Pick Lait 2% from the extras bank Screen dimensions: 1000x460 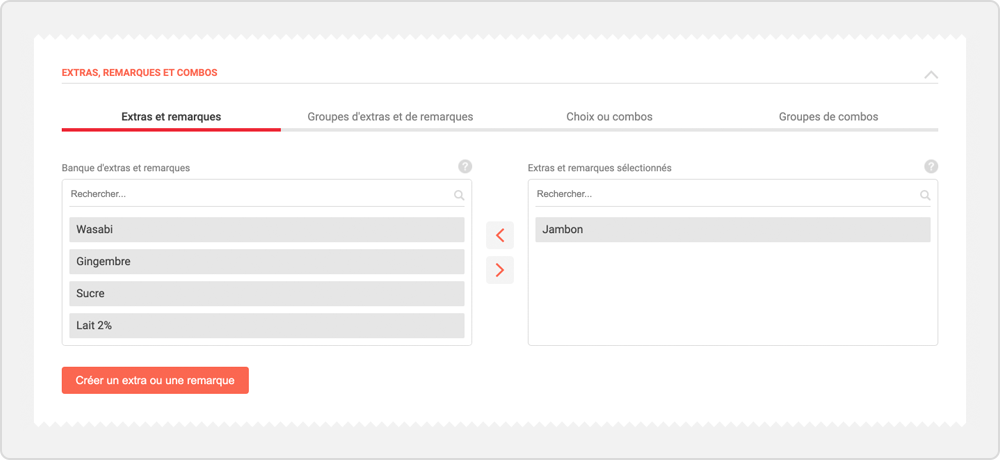tap(267, 326)
